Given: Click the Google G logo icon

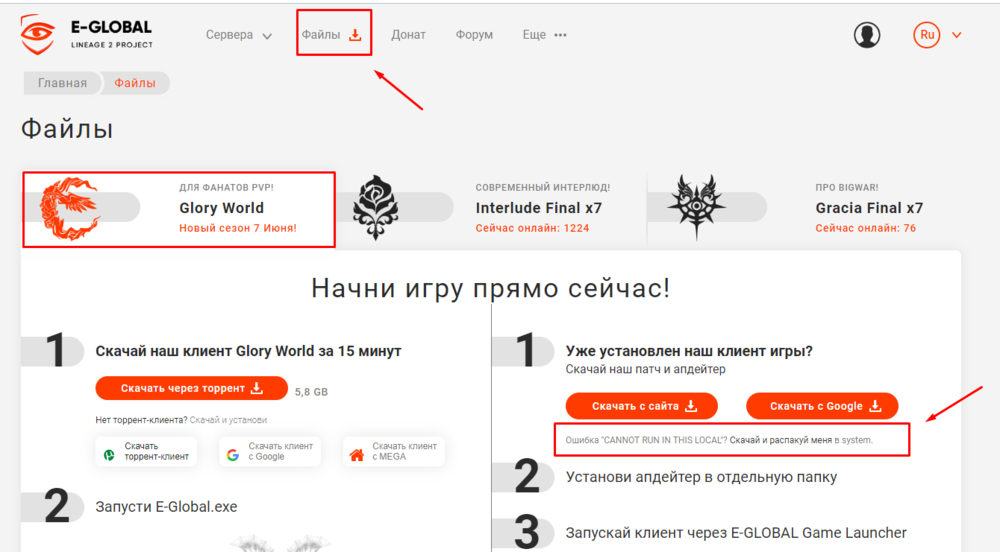Looking at the screenshot, I should click(233, 455).
